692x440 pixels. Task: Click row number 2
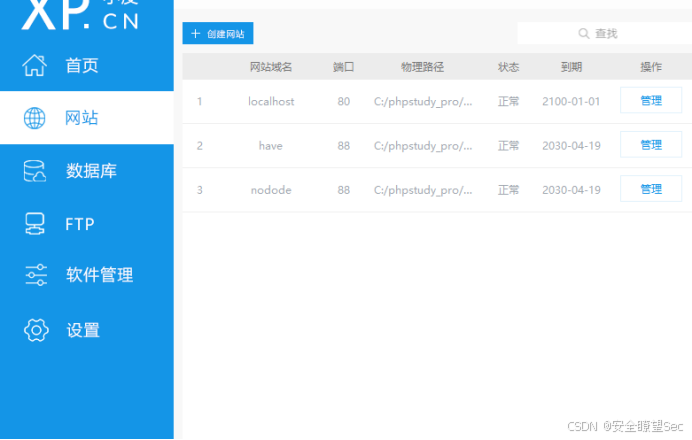pos(199,146)
